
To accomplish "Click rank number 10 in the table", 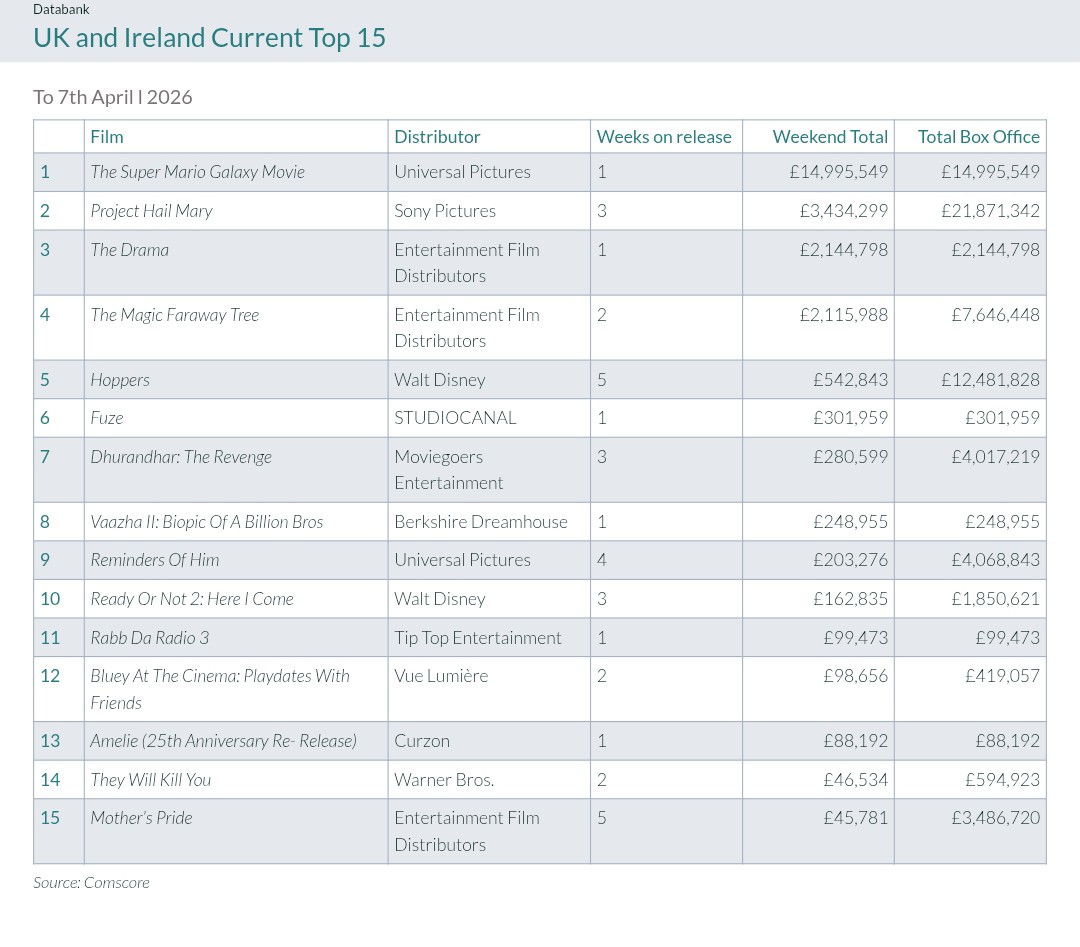I will point(50,599).
